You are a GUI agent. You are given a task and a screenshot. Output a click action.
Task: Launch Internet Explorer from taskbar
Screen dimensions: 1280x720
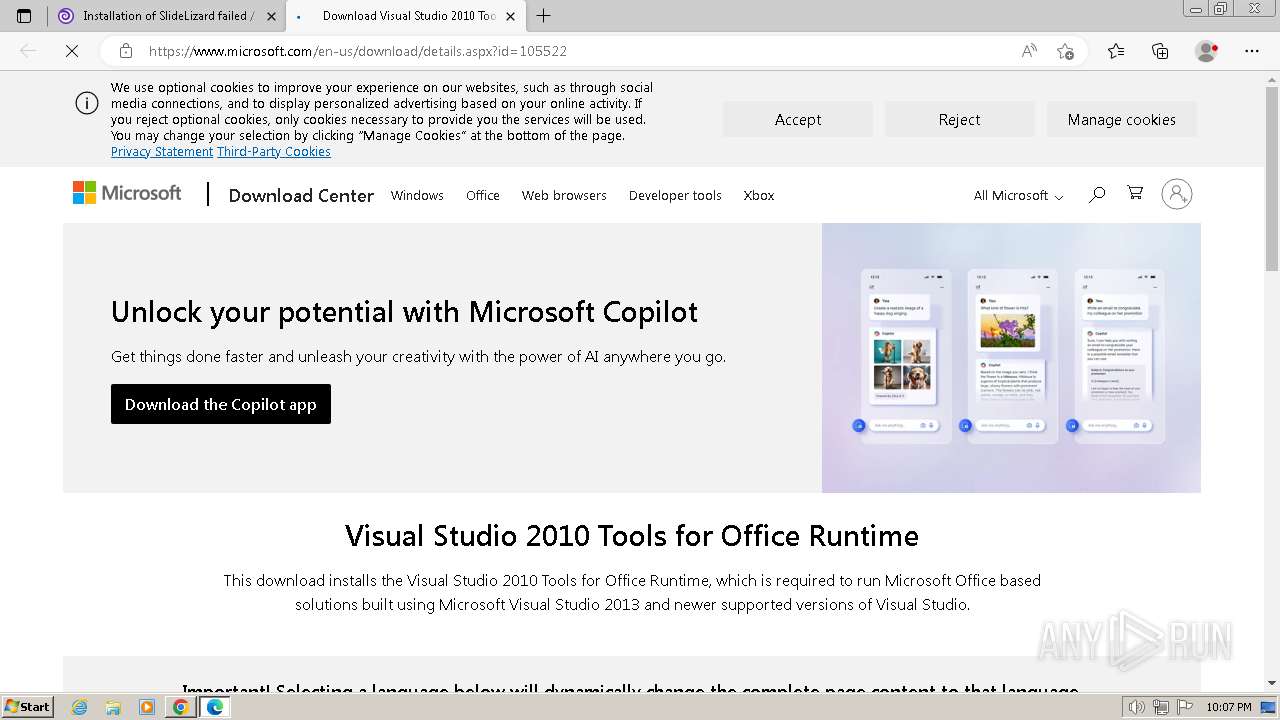(x=80, y=707)
